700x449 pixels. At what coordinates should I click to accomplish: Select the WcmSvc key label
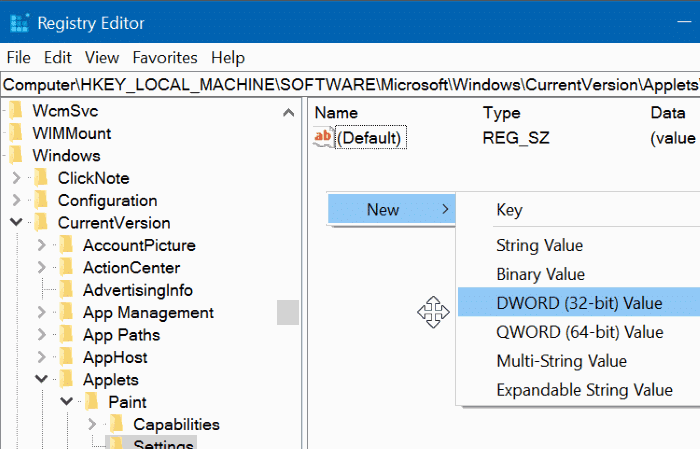click(65, 111)
